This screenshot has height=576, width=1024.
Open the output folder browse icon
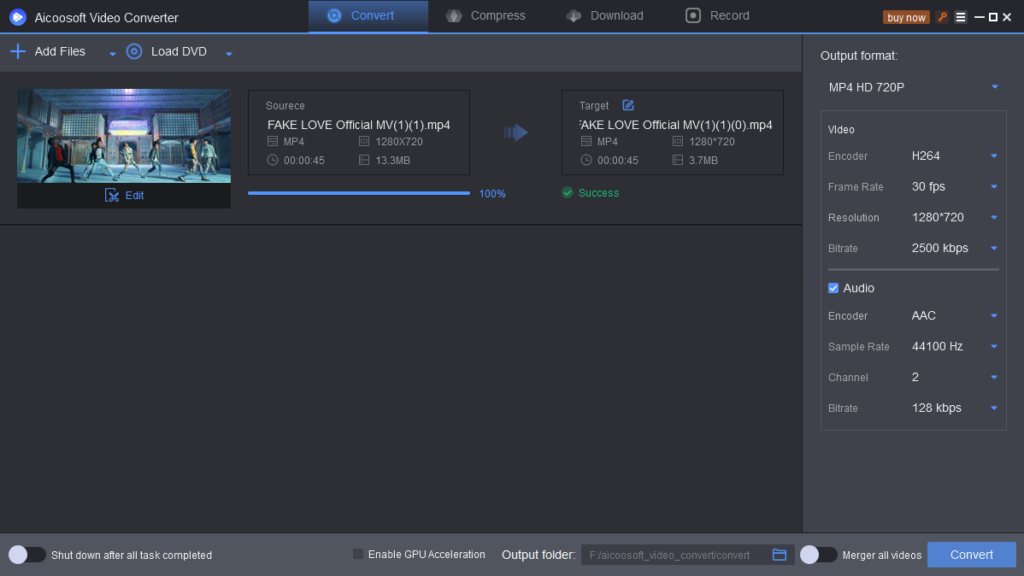point(781,554)
